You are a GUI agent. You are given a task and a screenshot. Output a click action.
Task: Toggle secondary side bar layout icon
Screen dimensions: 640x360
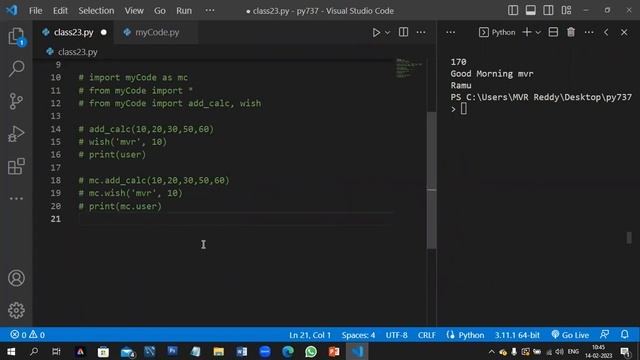[548, 11]
